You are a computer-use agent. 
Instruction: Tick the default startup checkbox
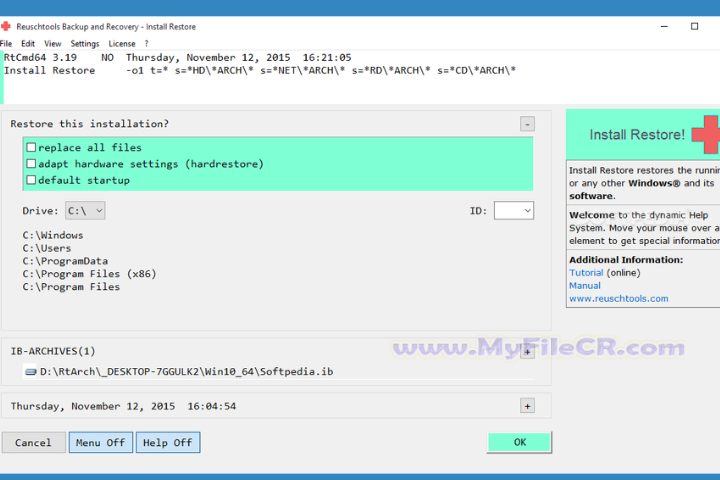(x=31, y=180)
